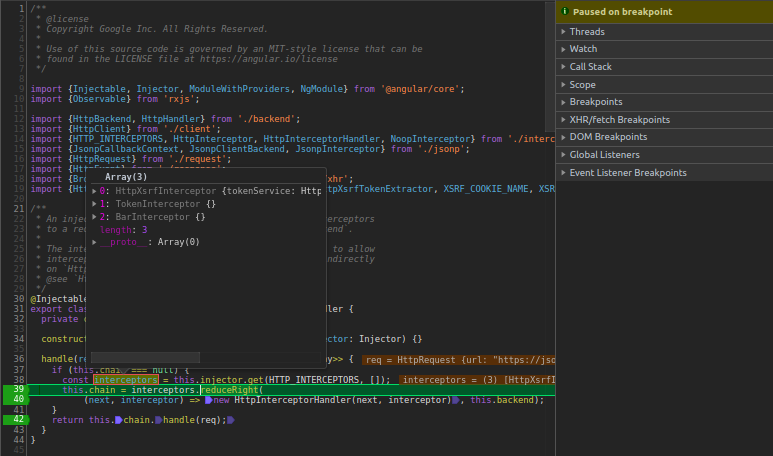Image resolution: width=773 pixels, height=456 pixels.
Task: Click the column breakpoint marker before chain on line 42
Action: click(118, 420)
